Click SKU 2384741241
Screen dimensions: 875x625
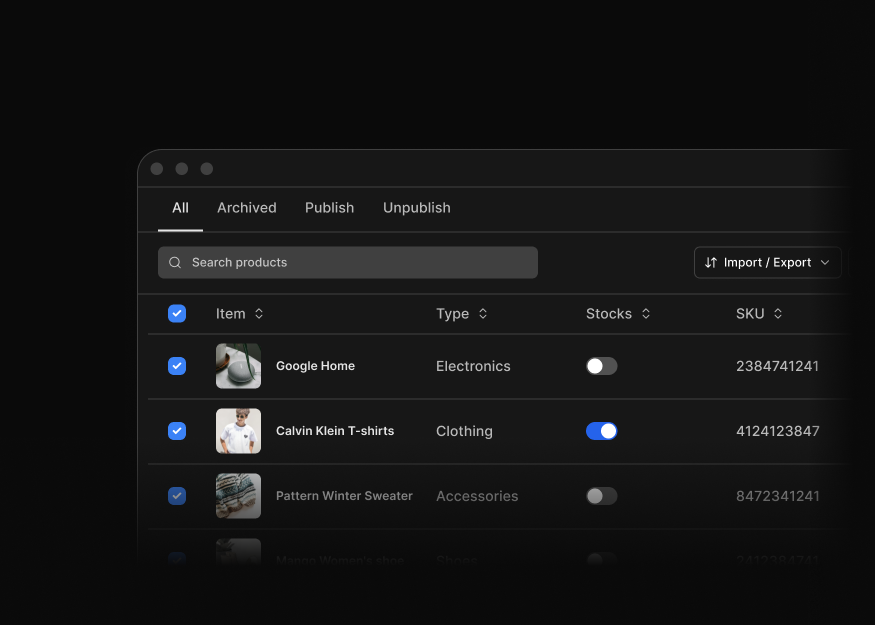tap(777, 366)
